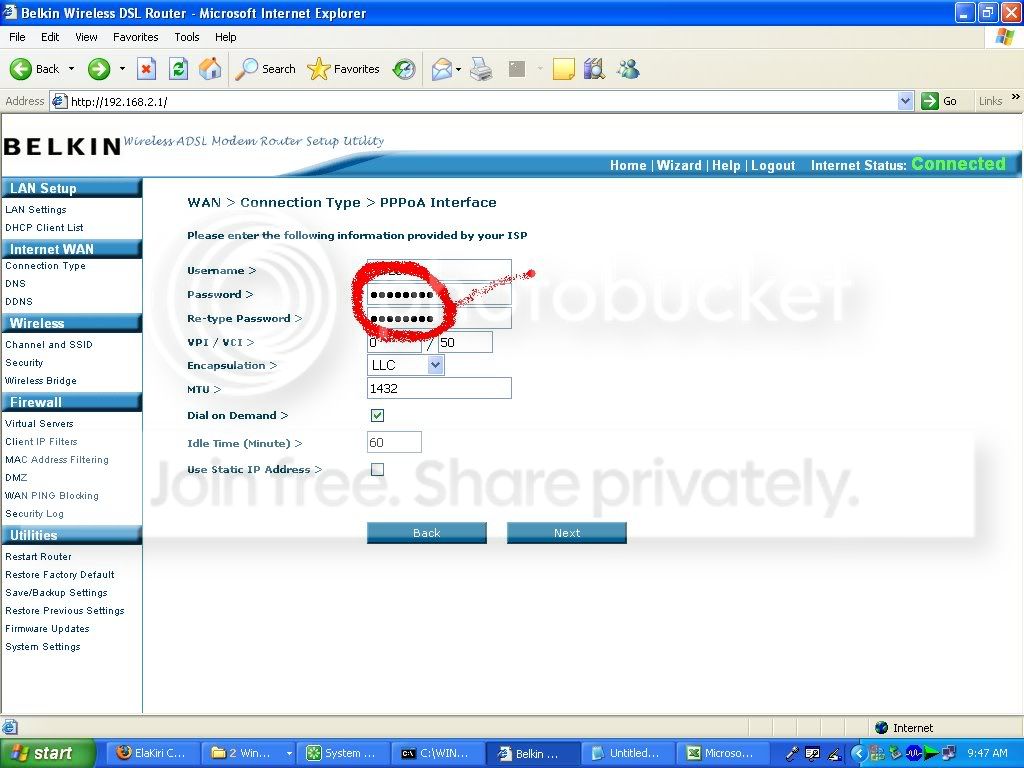Click the VCI value field showing 50

coord(465,342)
